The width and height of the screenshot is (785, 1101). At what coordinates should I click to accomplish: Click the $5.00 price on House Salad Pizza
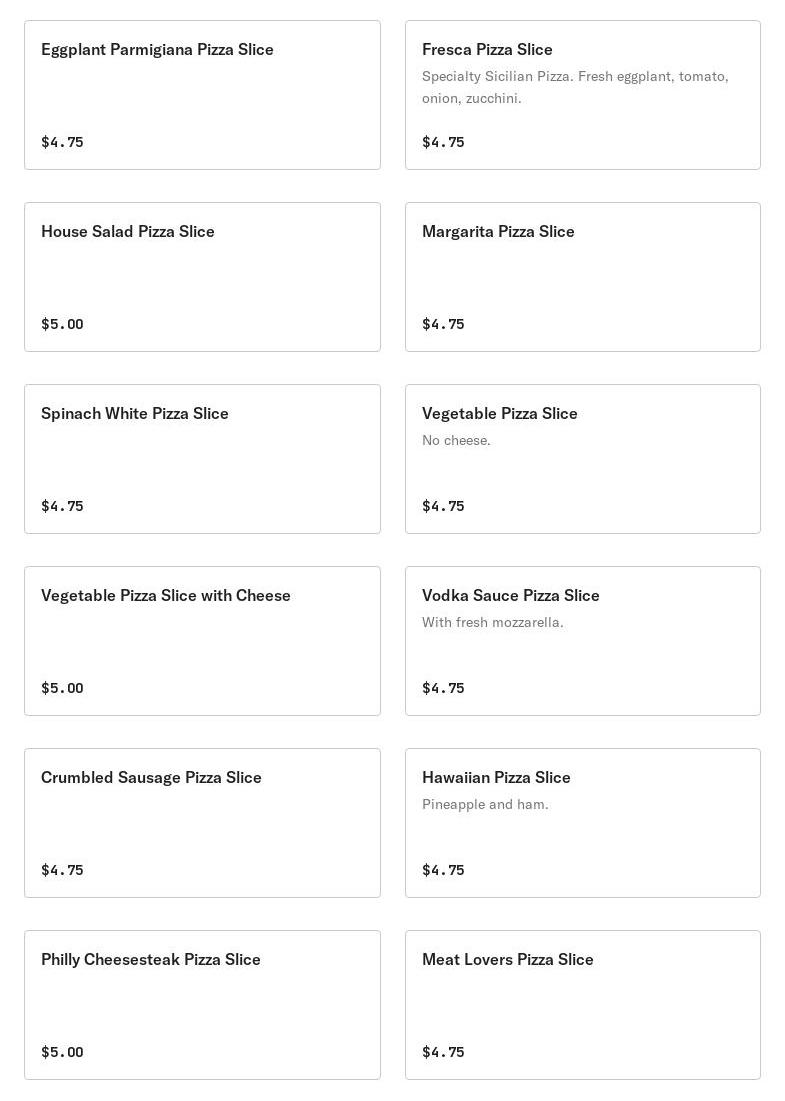click(x=62, y=324)
